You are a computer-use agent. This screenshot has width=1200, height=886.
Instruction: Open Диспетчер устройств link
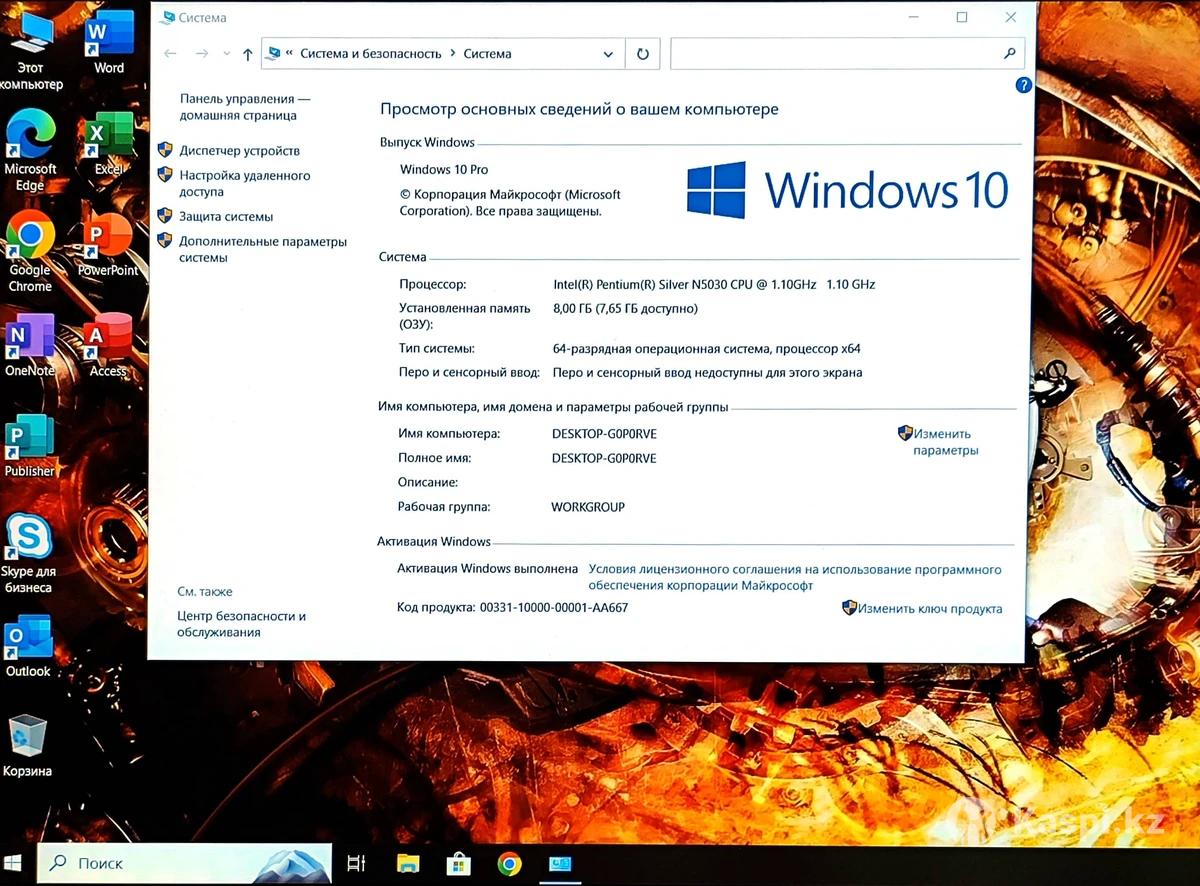(x=239, y=151)
